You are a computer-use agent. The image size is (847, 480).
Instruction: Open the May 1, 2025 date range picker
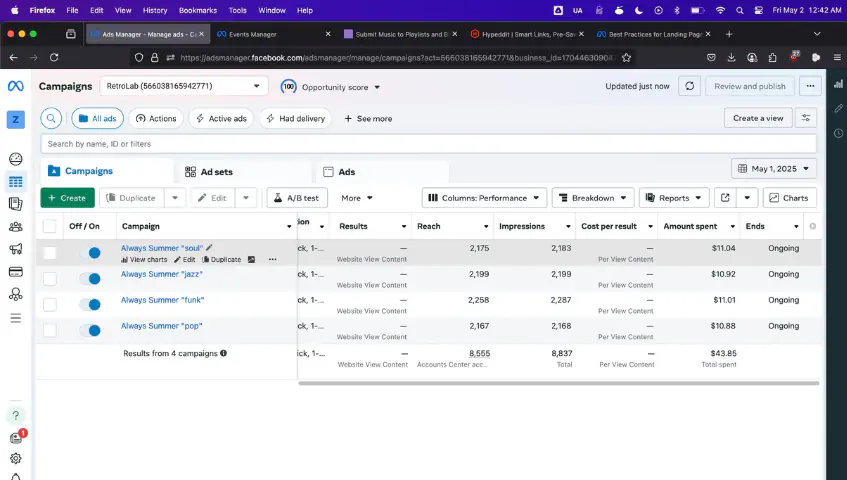774,168
